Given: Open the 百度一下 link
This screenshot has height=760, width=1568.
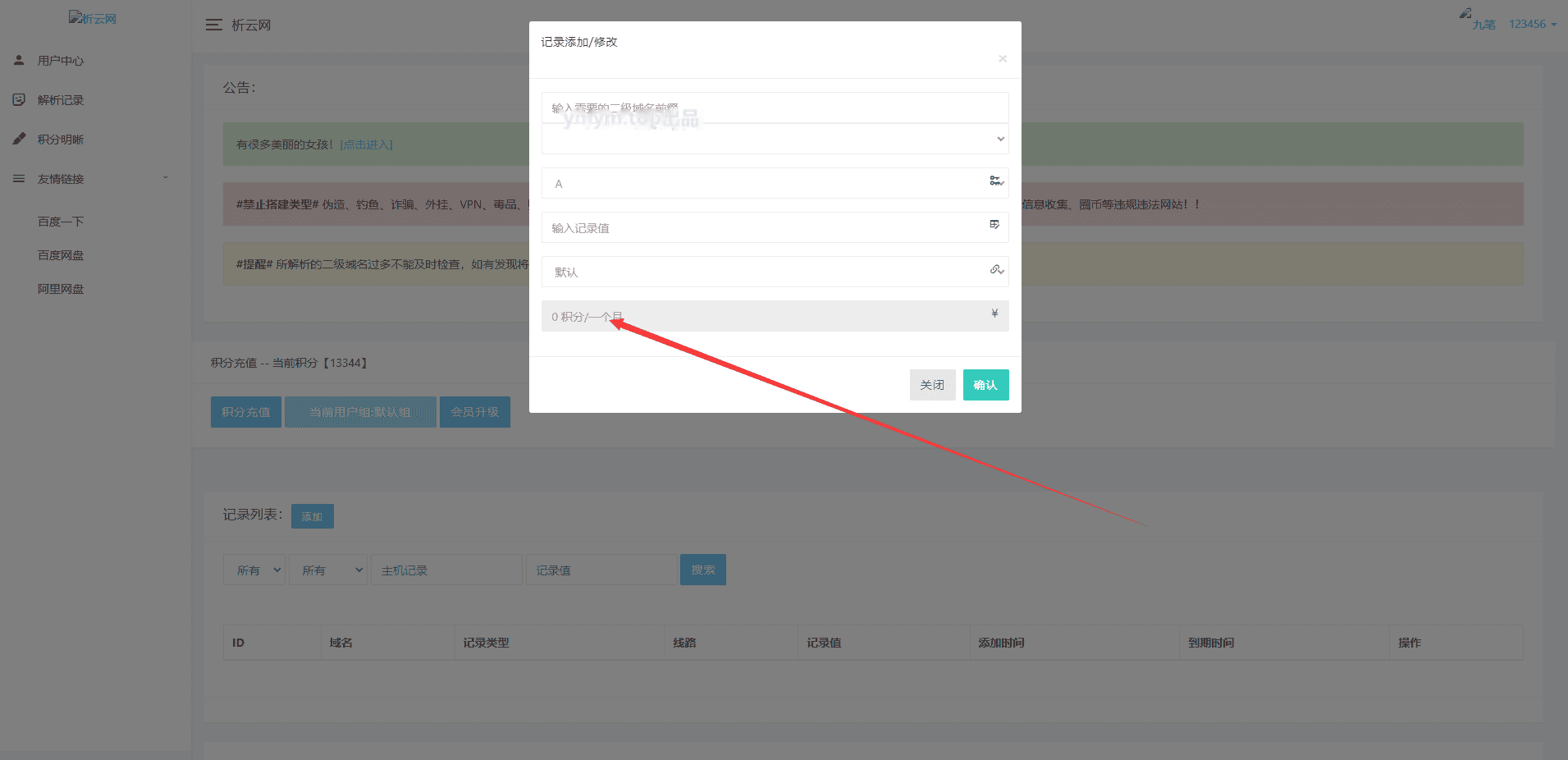Looking at the screenshot, I should pos(61,222).
